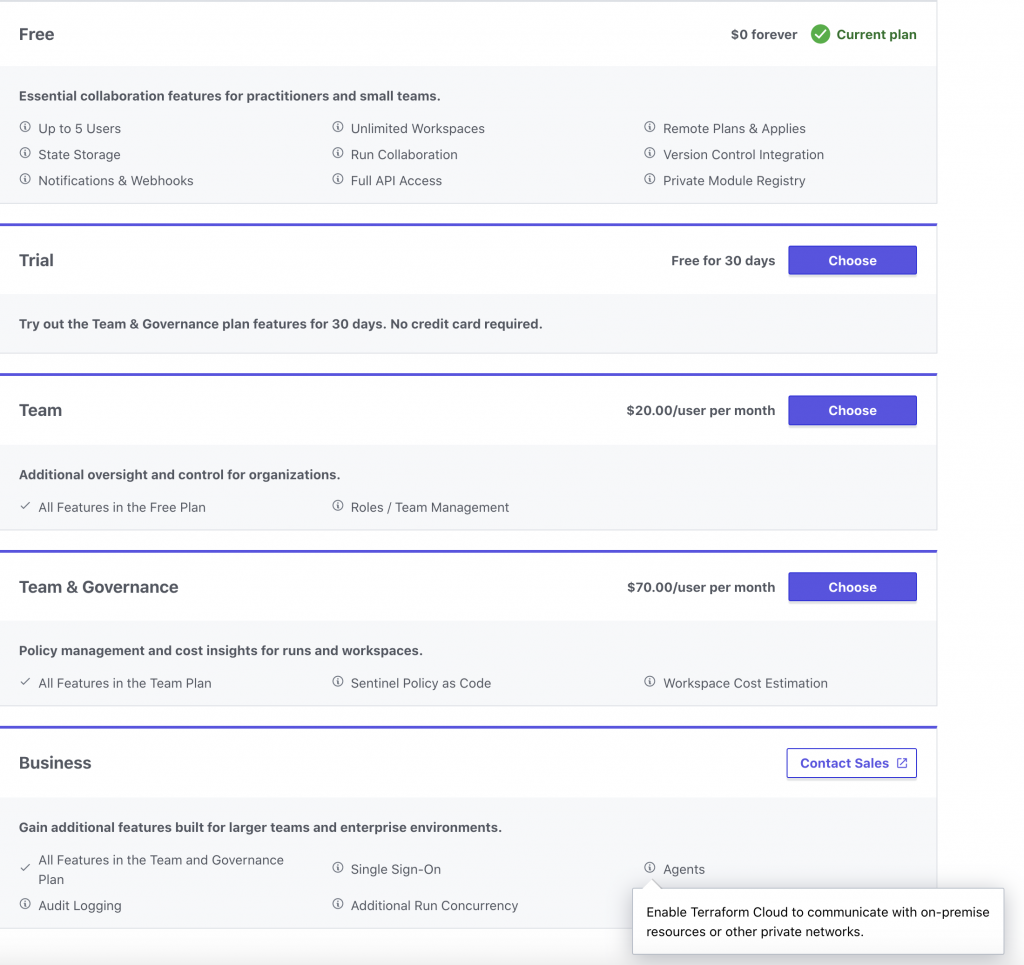
Task: Click the Agents tooltip description text
Action: [x=817, y=922]
